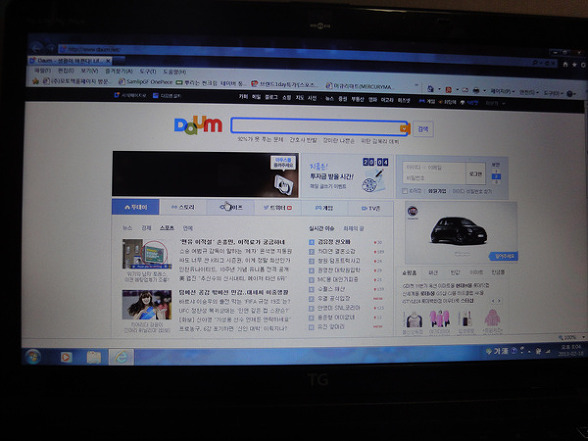Click the 메일 link in the Daum top bar
This screenshot has height=441, width=588.
pos(256,97)
